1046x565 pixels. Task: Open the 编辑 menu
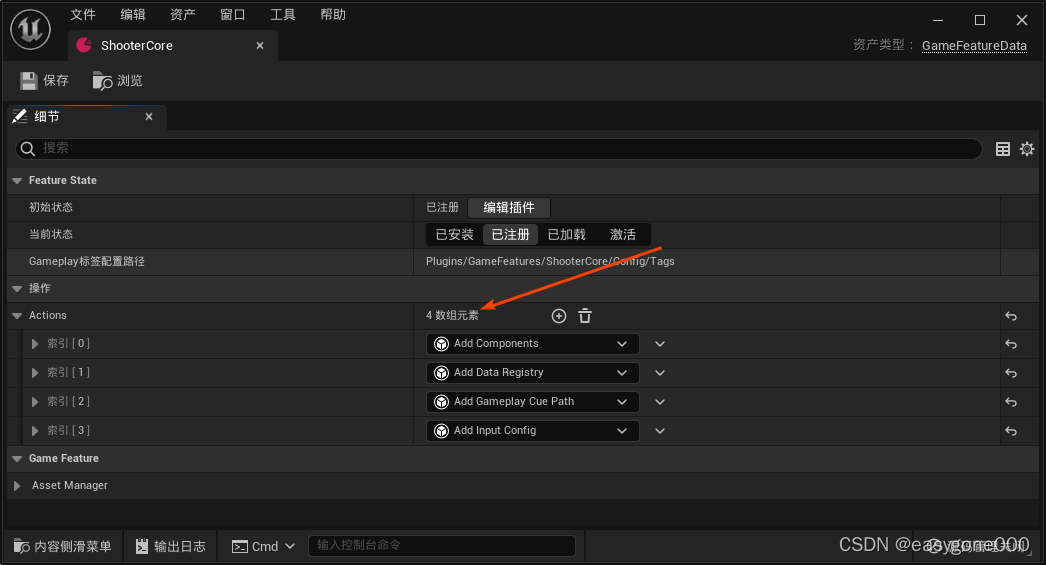133,15
